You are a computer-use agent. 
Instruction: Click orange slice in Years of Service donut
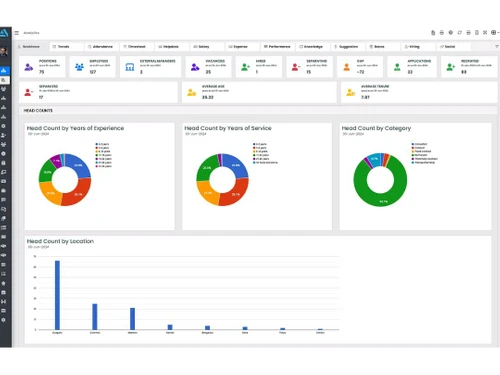point(207,193)
